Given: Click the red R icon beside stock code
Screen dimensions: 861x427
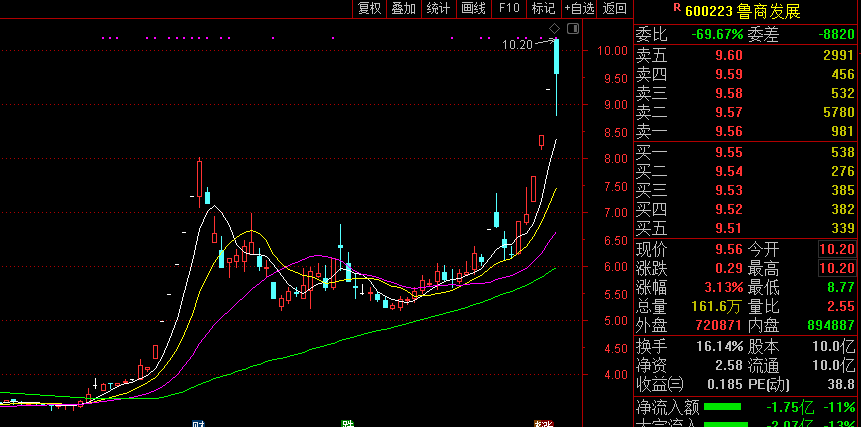Looking at the screenshot, I should pos(677,9).
